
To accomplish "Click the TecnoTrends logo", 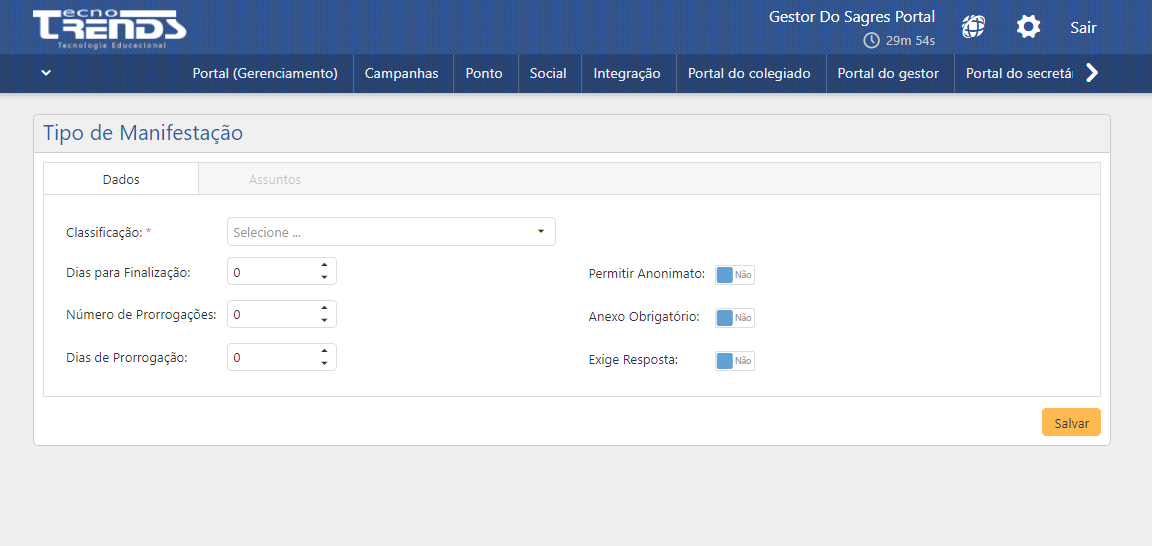I will click(x=108, y=28).
